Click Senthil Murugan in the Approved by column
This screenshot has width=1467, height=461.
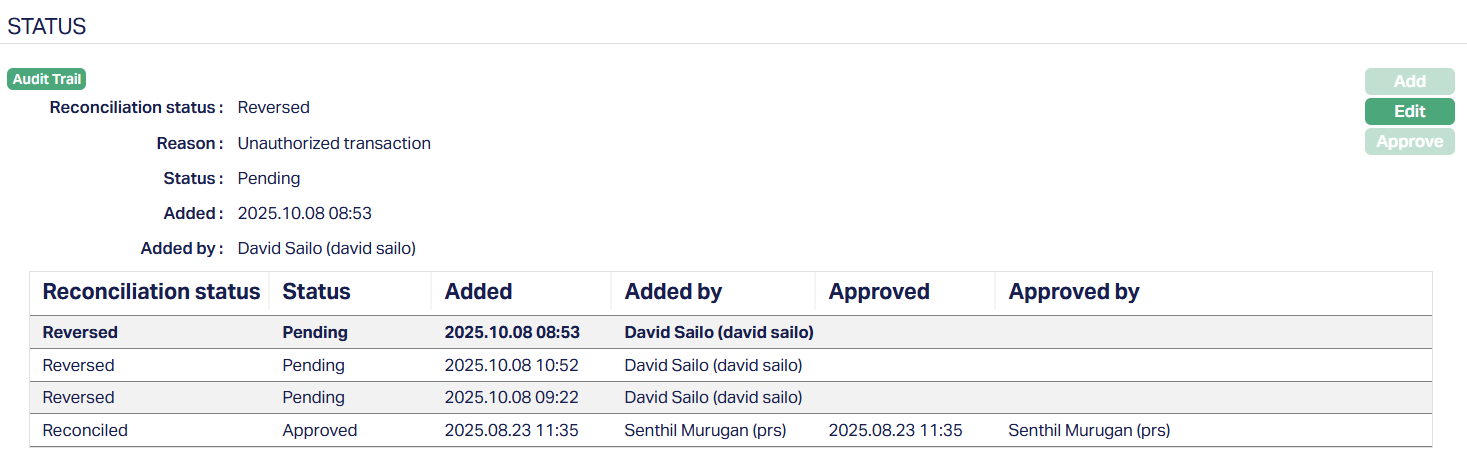[x=1088, y=430]
